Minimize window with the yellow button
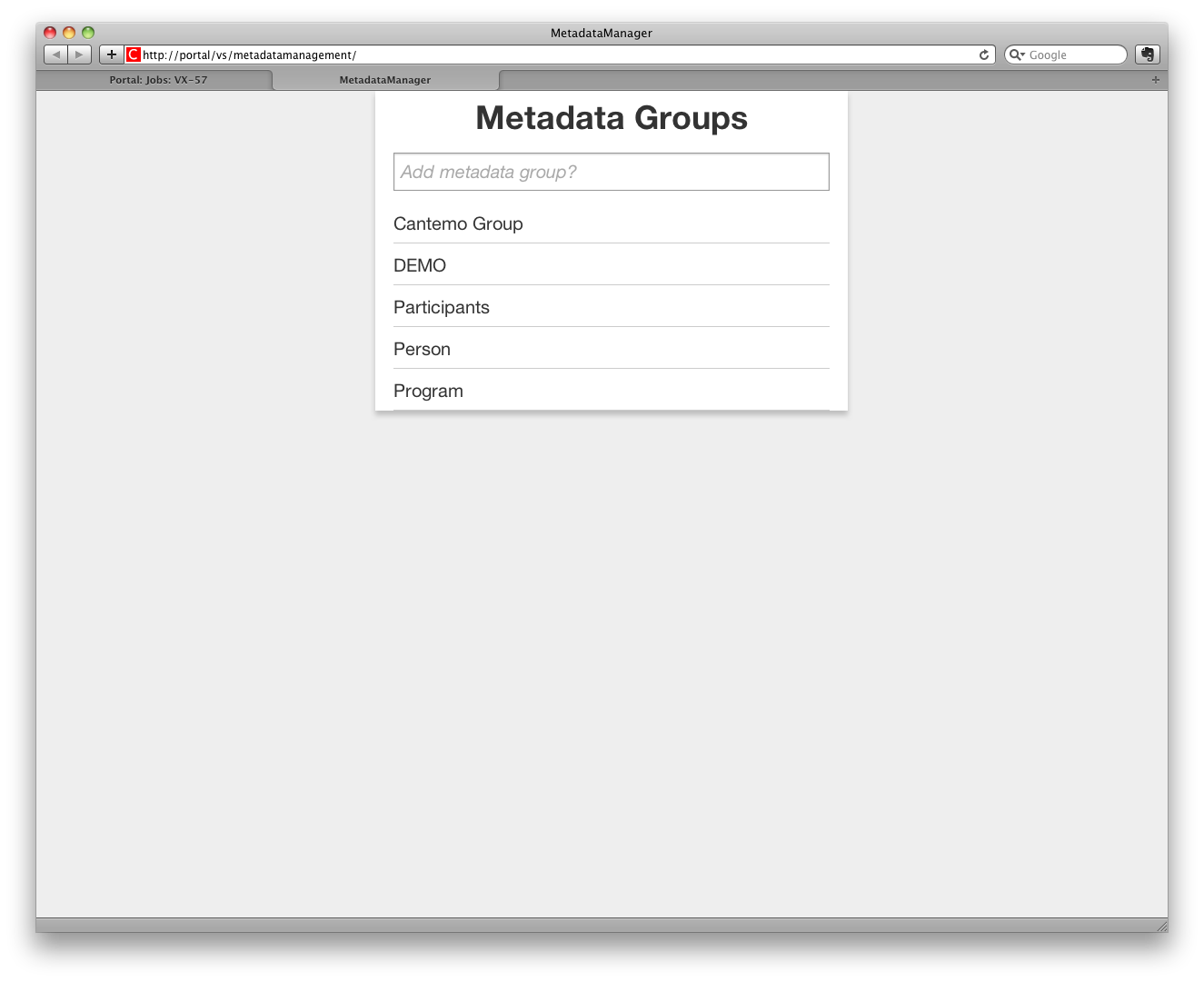Viewport: 1204px width, 982px height. click(x=69, y=33)
